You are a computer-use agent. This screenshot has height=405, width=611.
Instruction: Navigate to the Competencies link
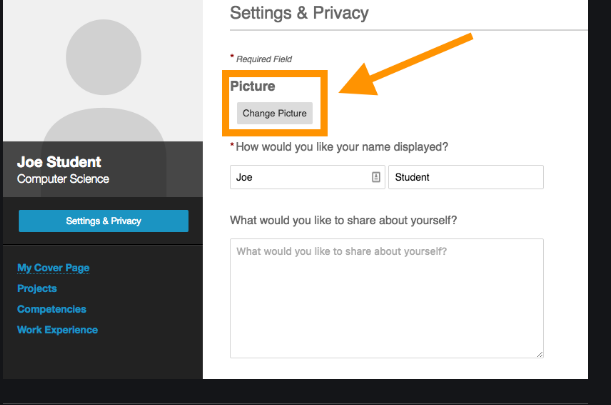pyautogui.click(x=52, y=310)
